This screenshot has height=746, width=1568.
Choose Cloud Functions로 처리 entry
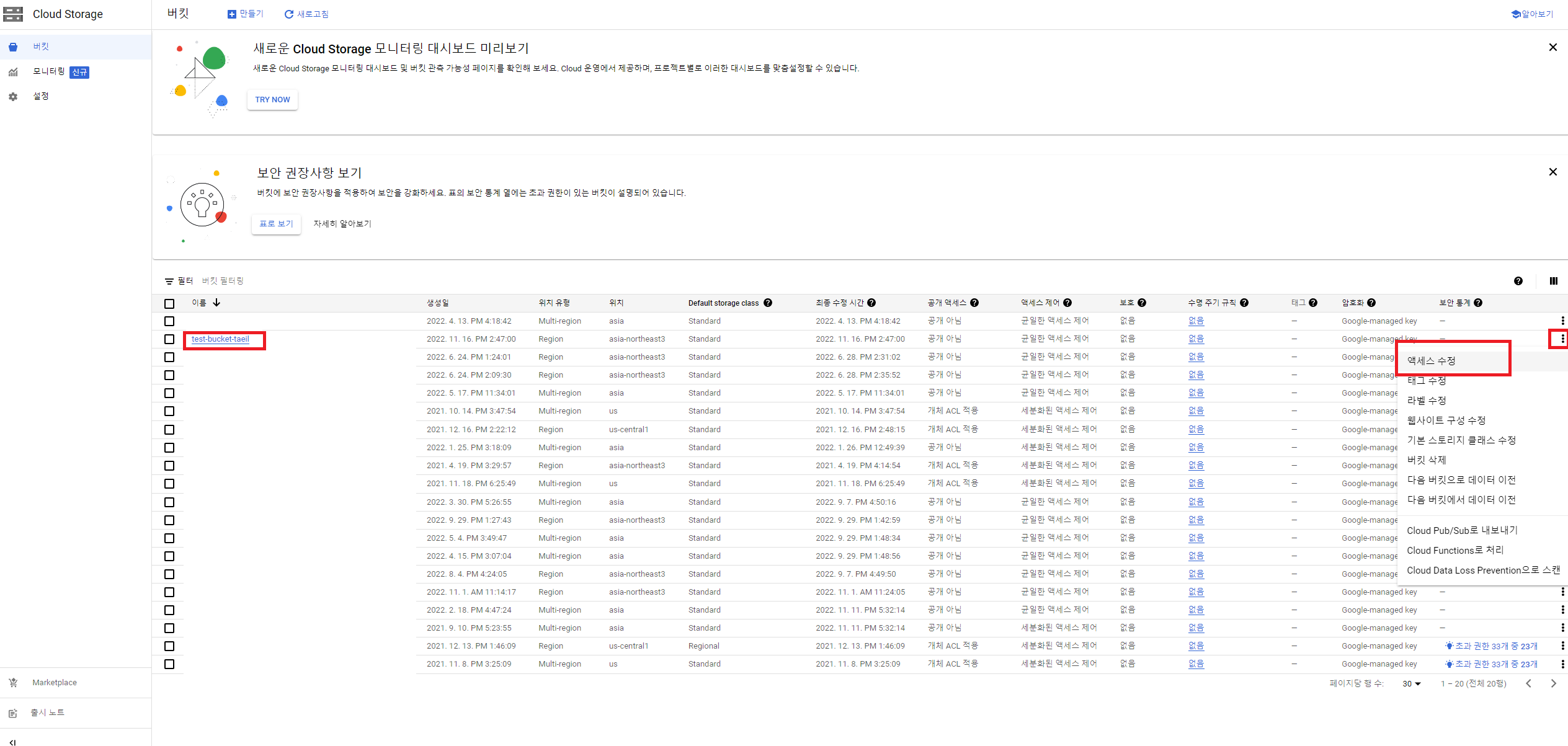pos(1482,551)
